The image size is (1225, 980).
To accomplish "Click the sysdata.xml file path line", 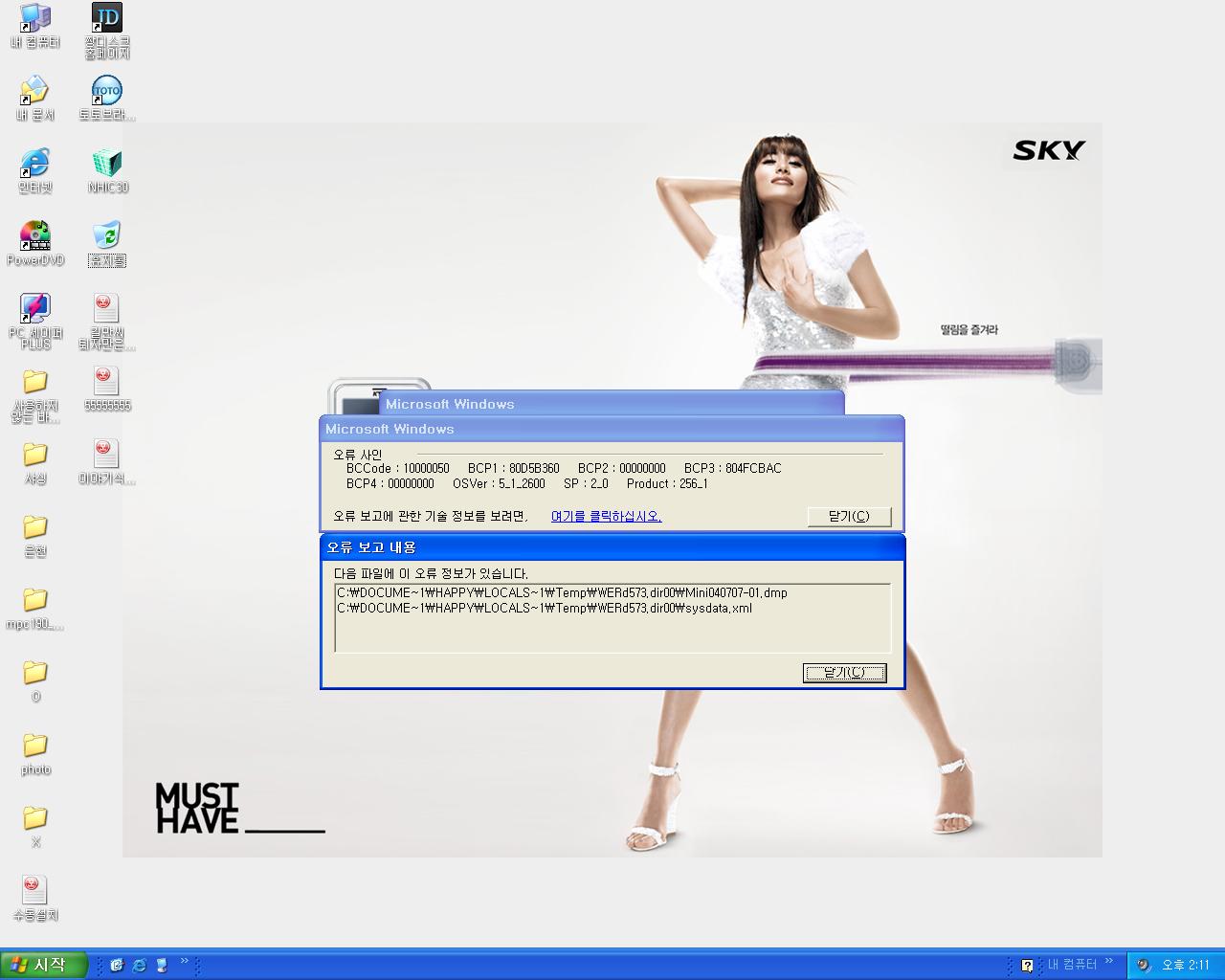I will [545, 609].
